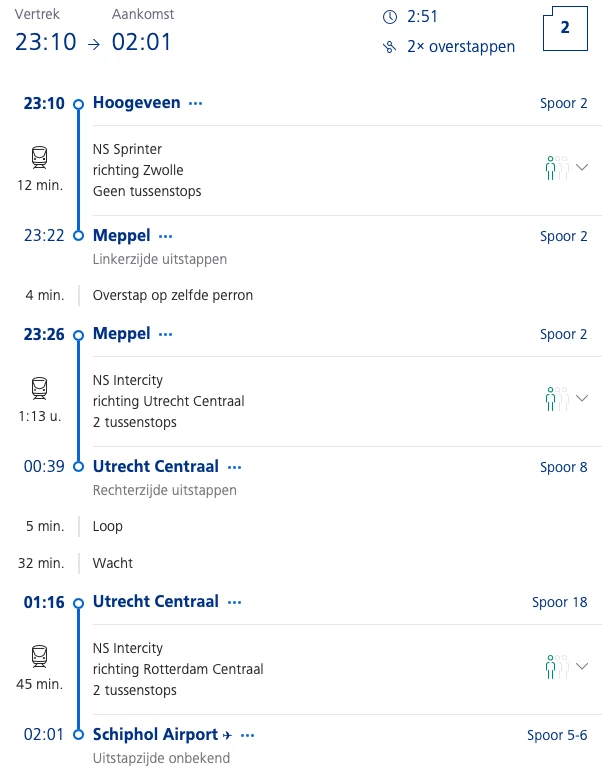The width and height of the screenshot is (602, 775).
Task: Click the Hoogeveen station name
Action: [137, 102]
